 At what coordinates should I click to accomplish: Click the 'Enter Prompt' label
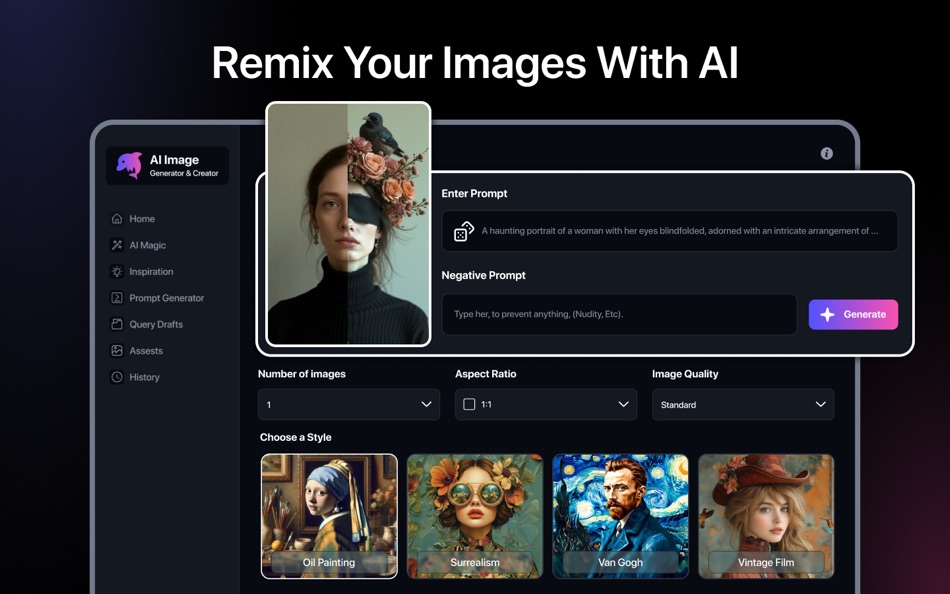(x=474, y=193)
